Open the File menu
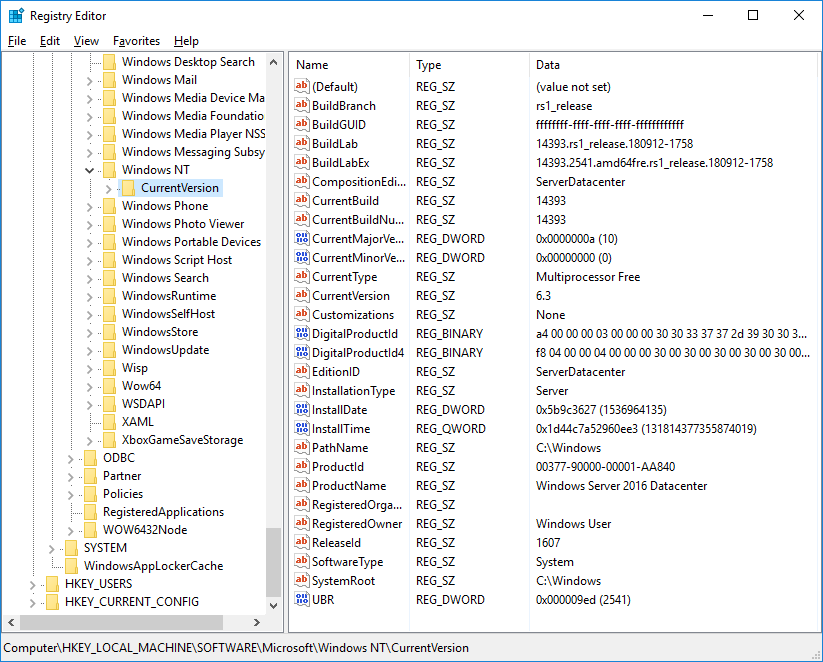 point(17,41)
